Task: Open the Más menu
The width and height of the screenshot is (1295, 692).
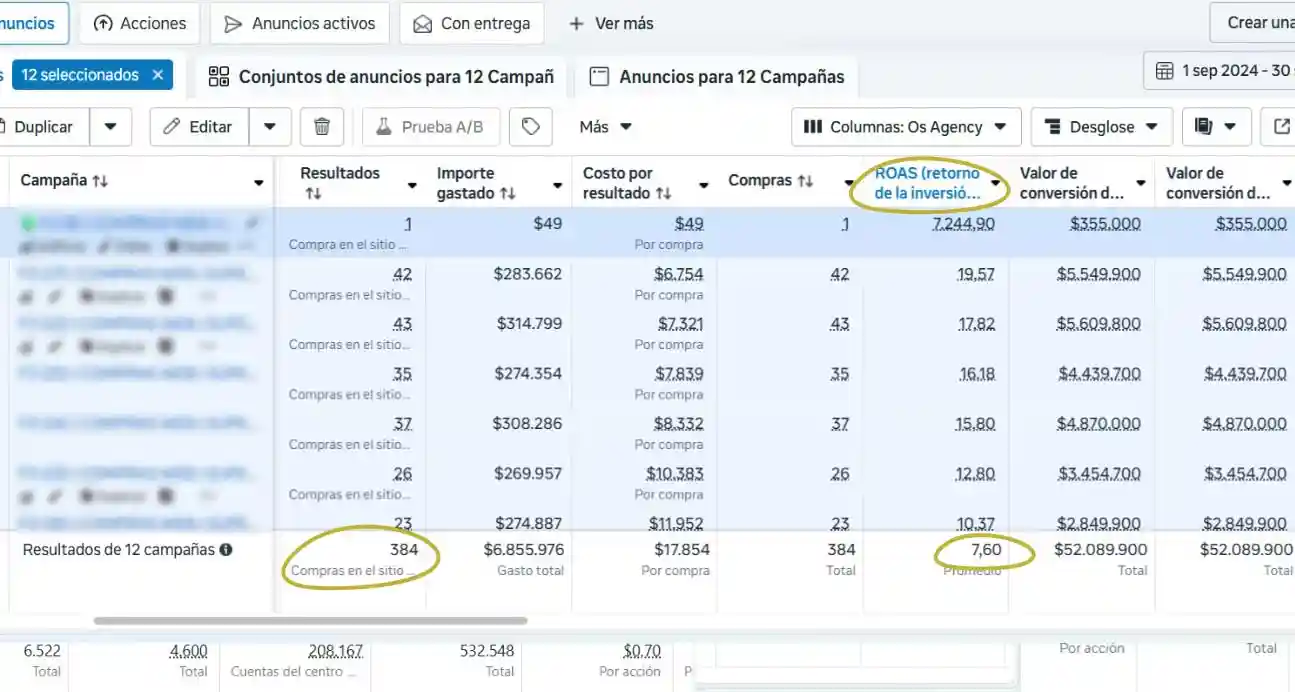Action: 605,127
